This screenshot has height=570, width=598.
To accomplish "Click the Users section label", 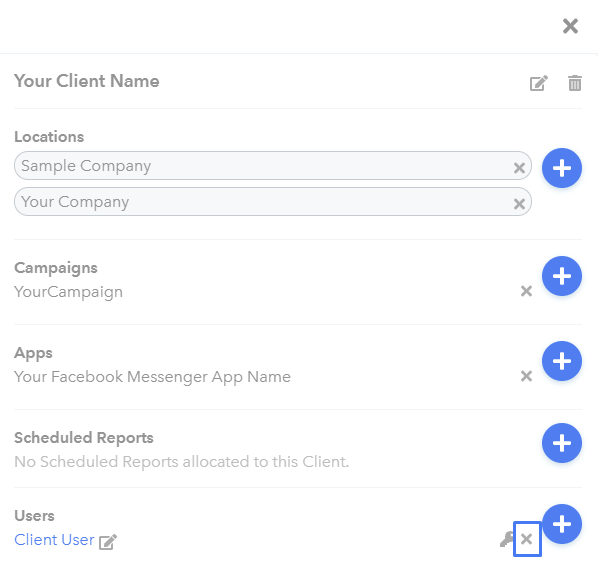I will coord(34,515).
